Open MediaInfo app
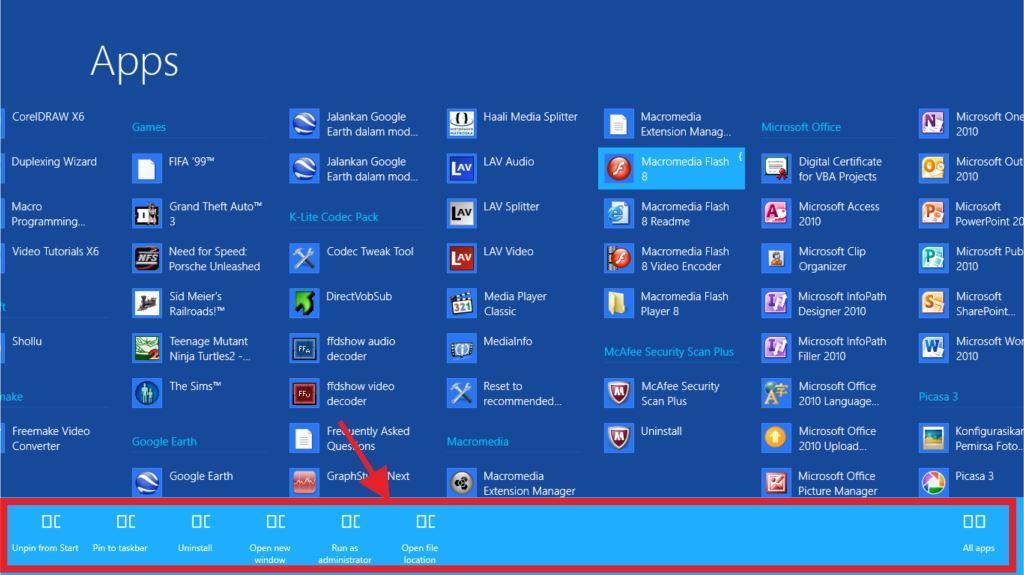Screen dimensions: 1024x575 pos(490,349)
